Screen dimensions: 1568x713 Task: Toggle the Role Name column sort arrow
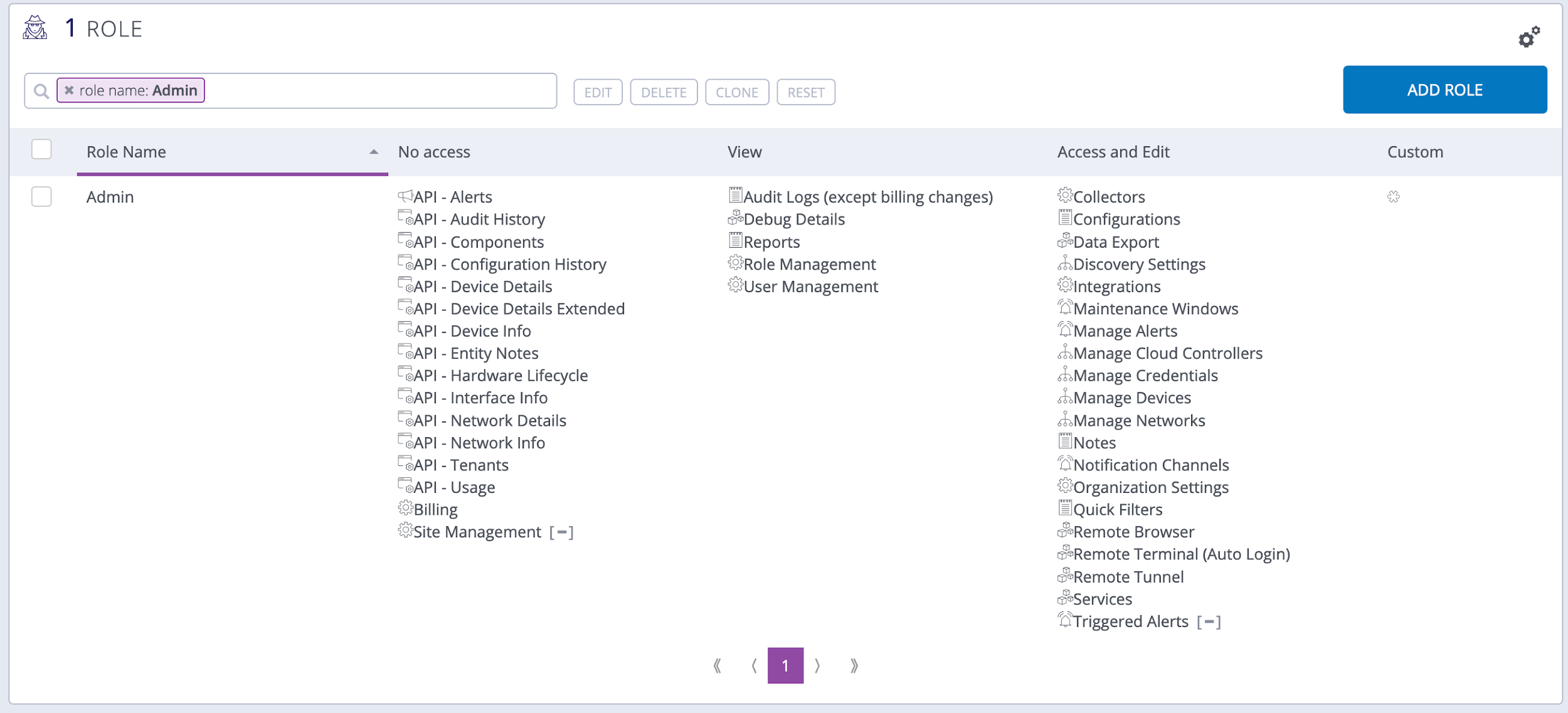coord(374,151)
